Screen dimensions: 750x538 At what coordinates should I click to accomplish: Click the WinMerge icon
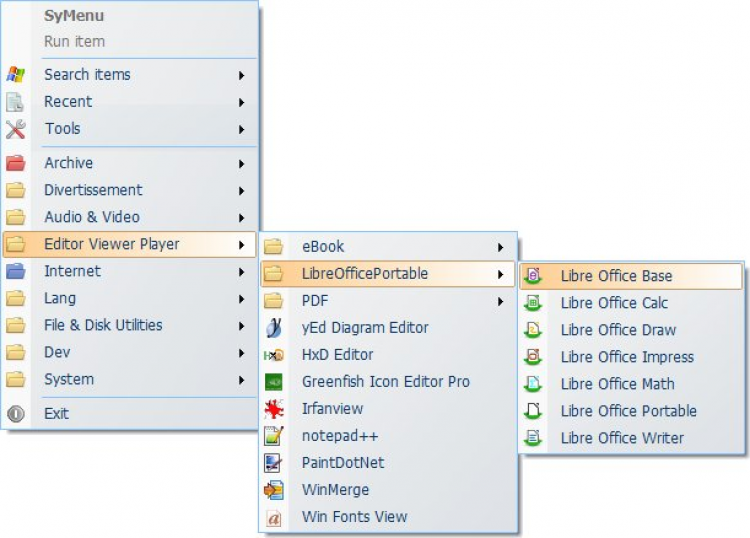pyautogui.click(x=273, y=490)
